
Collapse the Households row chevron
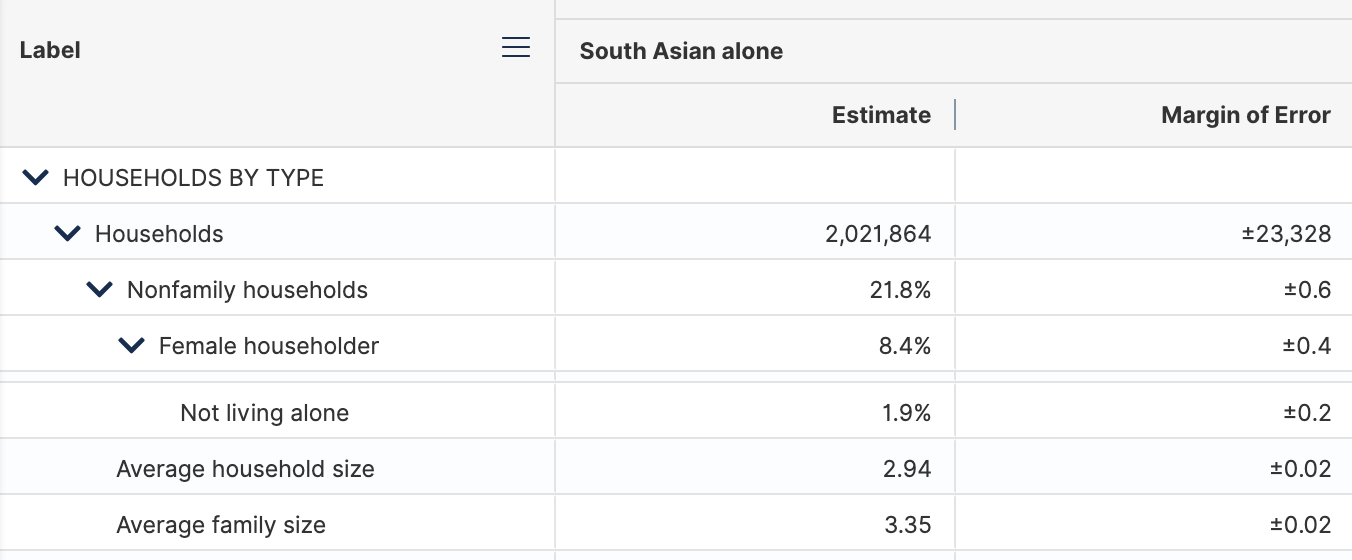point(68,234)
